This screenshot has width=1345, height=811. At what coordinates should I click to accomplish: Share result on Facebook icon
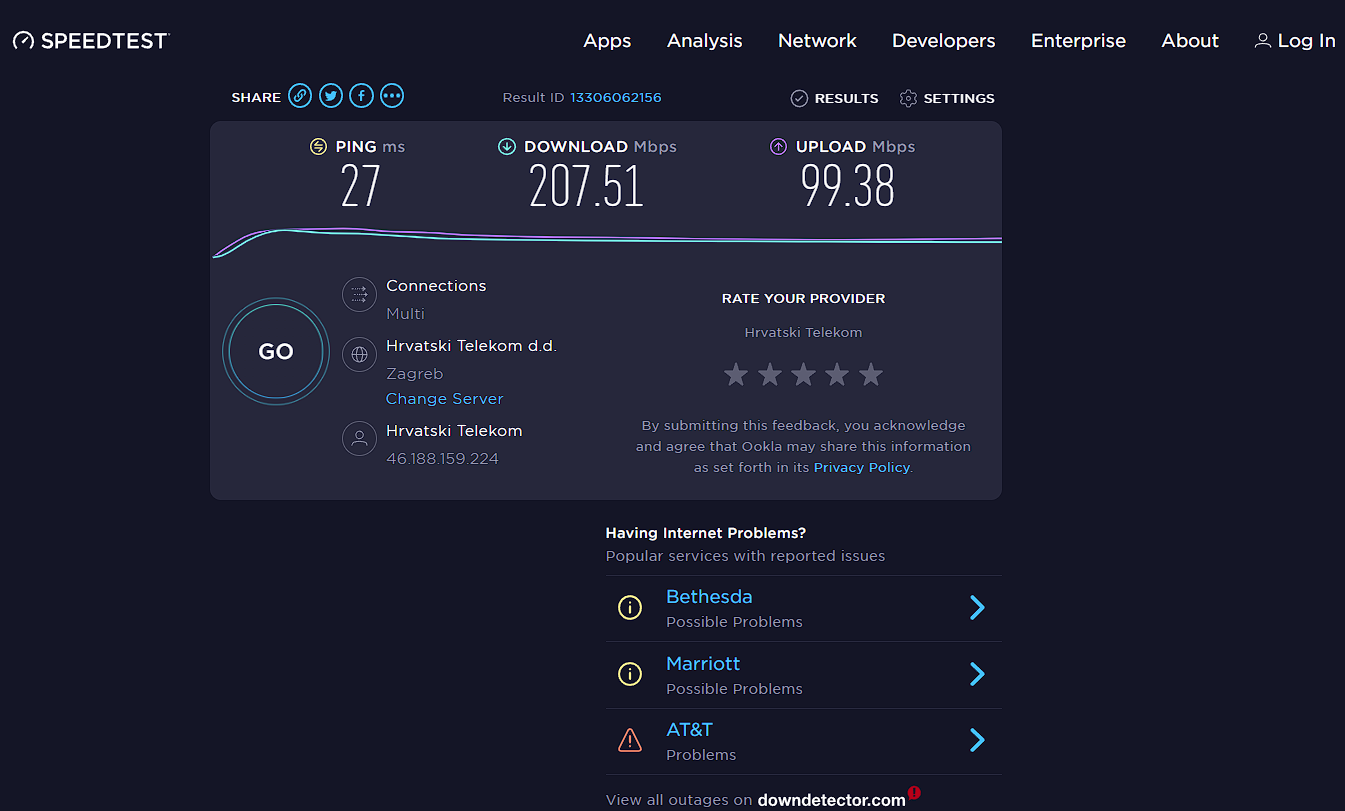point(361,96)
